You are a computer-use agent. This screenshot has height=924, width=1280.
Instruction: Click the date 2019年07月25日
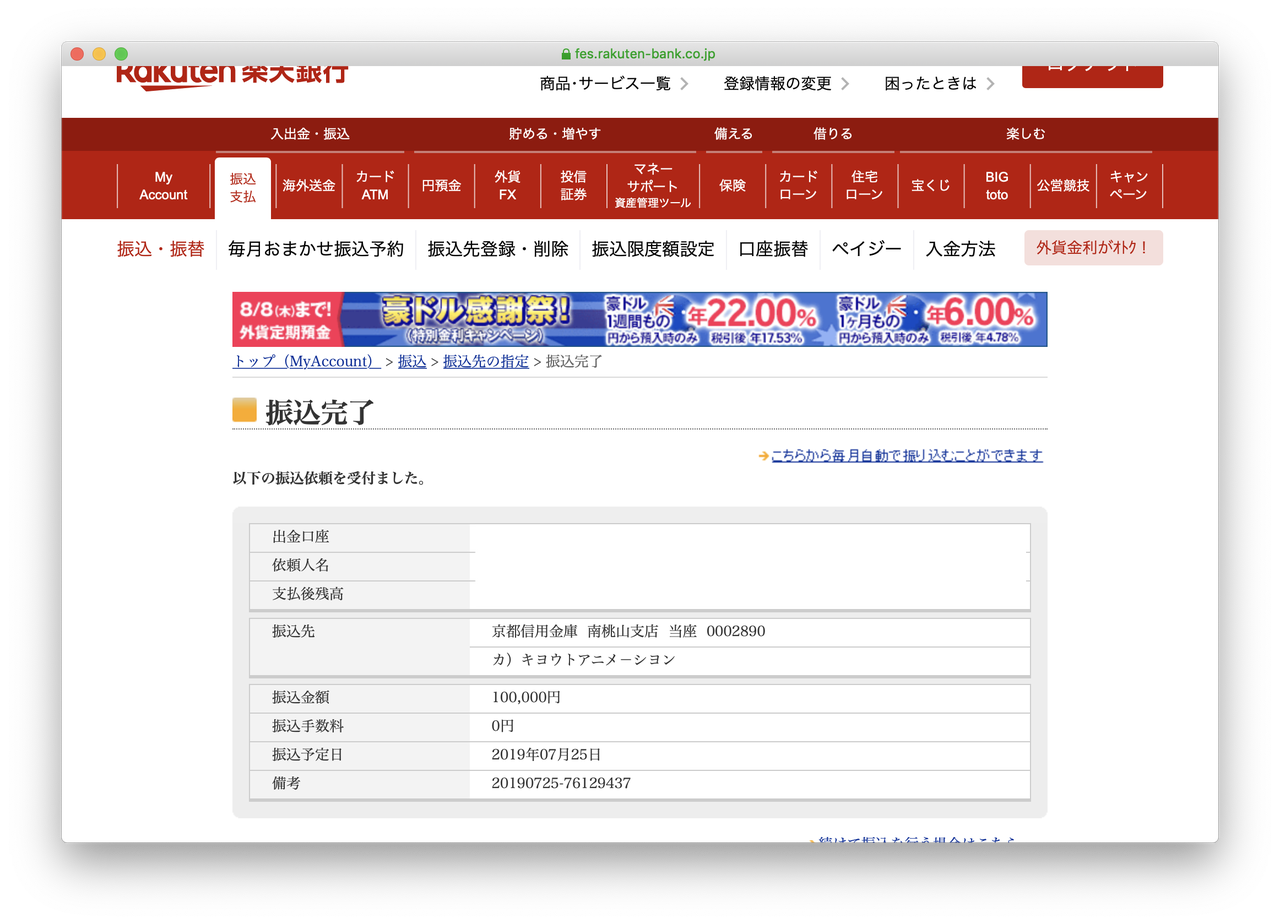point(547,755)
